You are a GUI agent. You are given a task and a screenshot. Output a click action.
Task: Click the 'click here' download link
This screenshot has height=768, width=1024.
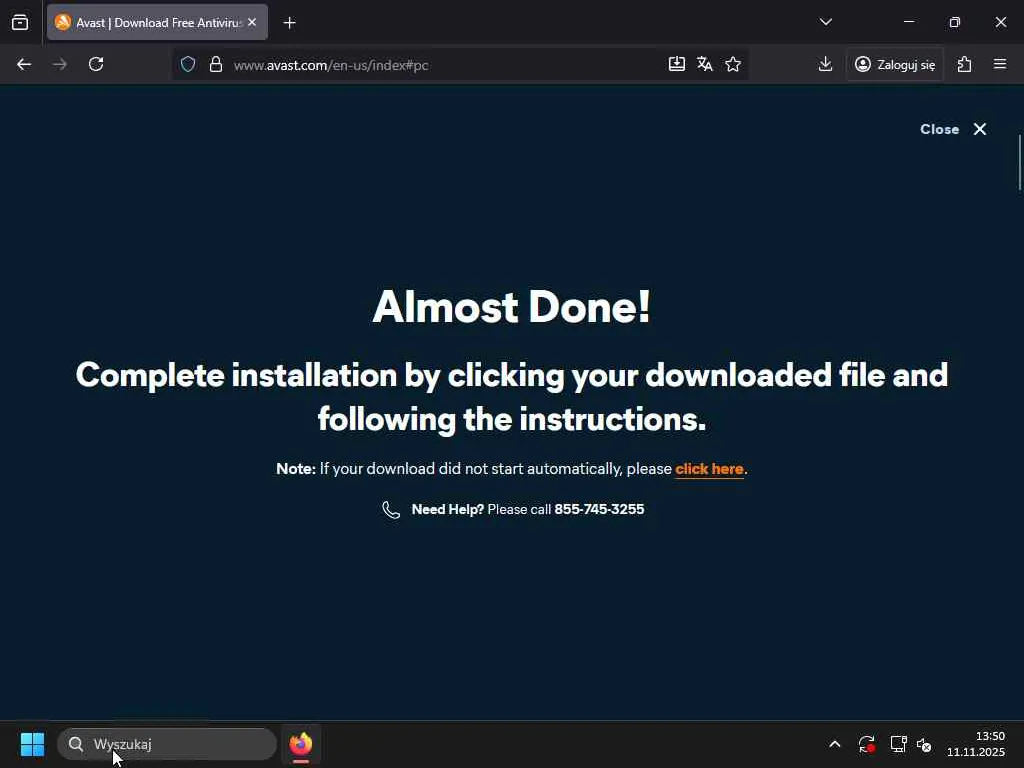[709, 469]
